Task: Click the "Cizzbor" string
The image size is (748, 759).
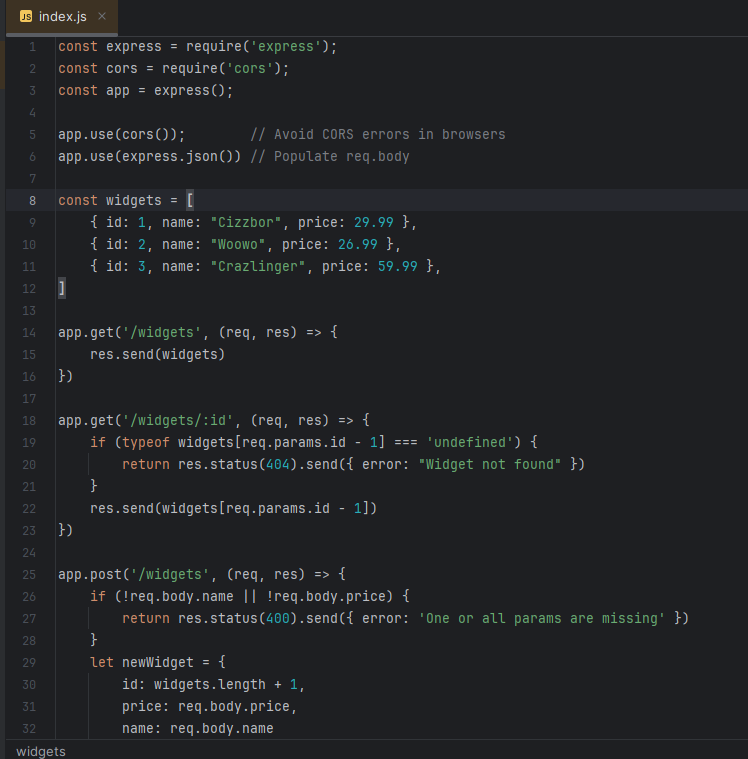Action: click(246, 223)
